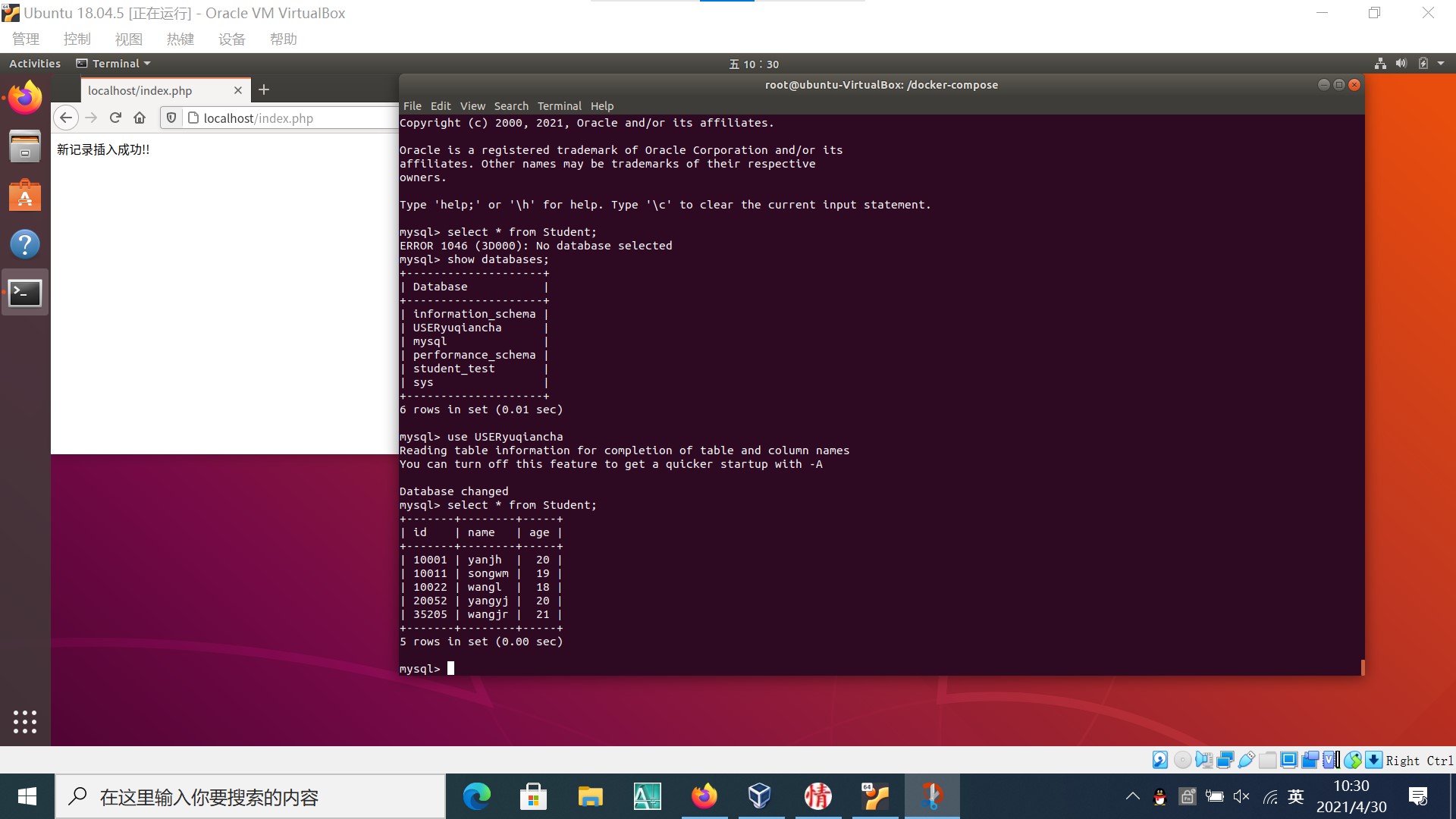
Task: Toggle the 英 input language indicator
Action: (1296, 796)
